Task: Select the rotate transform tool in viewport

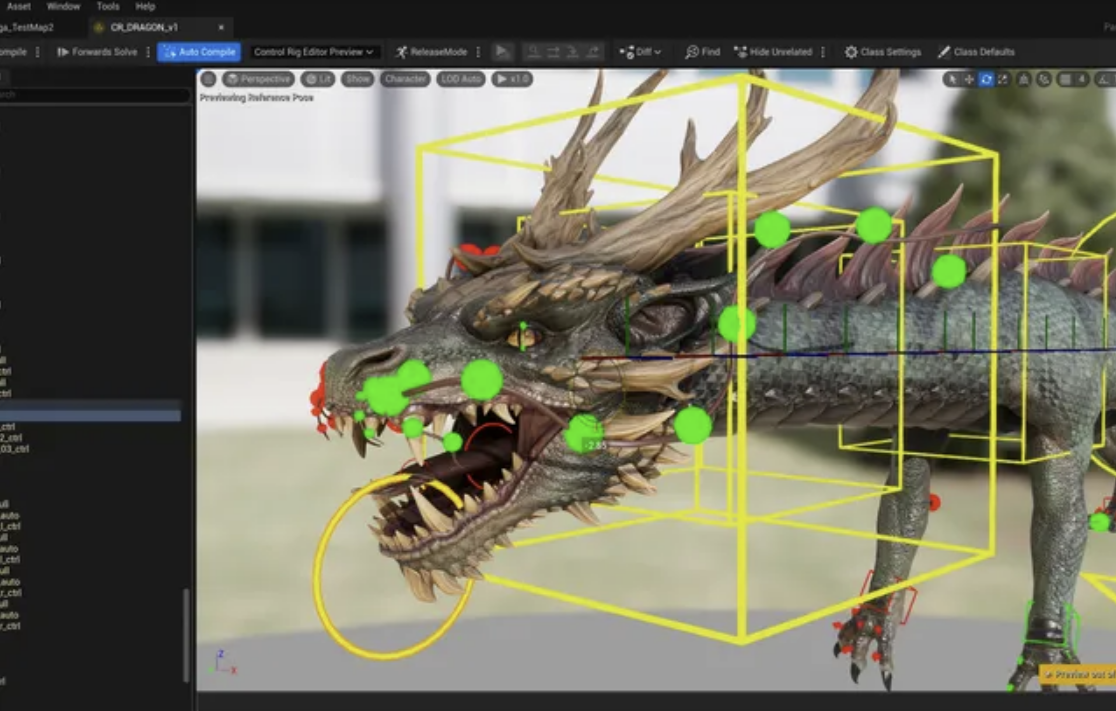Action: pyautogui.click(x=986, y=79)
